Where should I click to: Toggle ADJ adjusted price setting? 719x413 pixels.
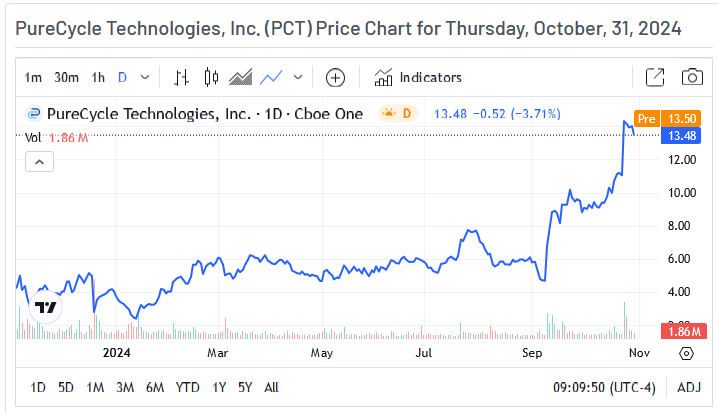point(689,387)
